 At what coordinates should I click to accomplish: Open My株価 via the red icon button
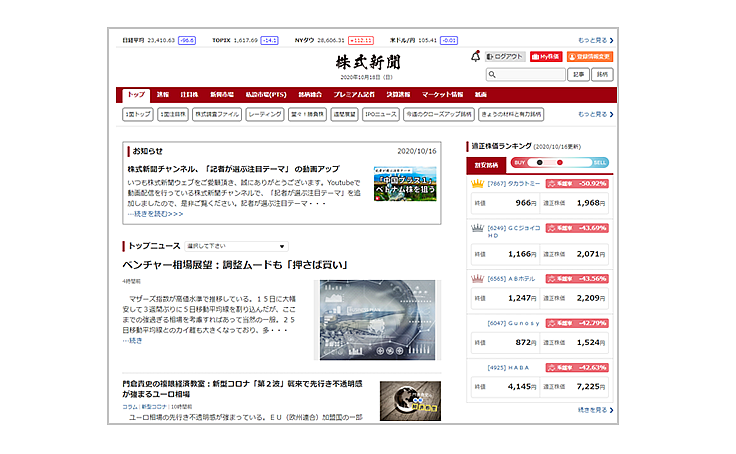coord(544,57)
